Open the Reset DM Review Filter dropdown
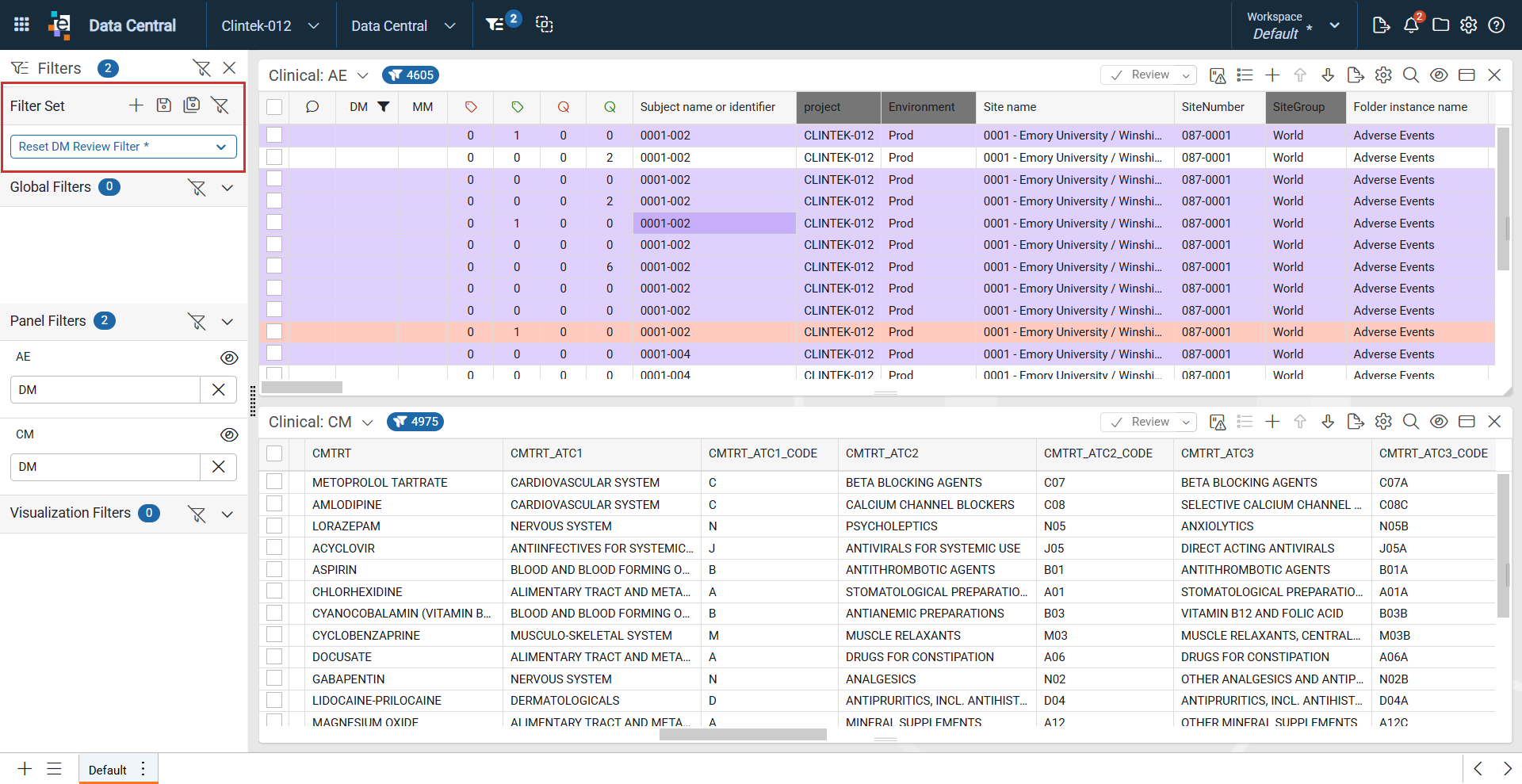 click(x=124, y=147)
